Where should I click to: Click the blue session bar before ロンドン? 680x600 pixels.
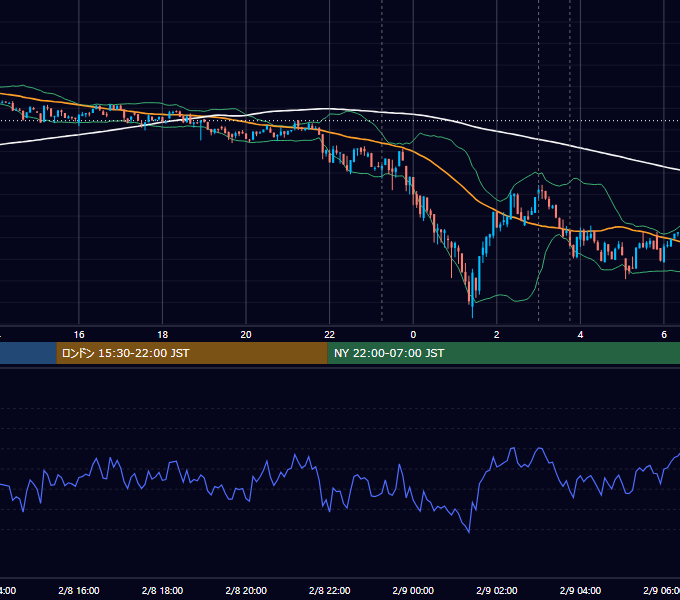tap(28, 353)
